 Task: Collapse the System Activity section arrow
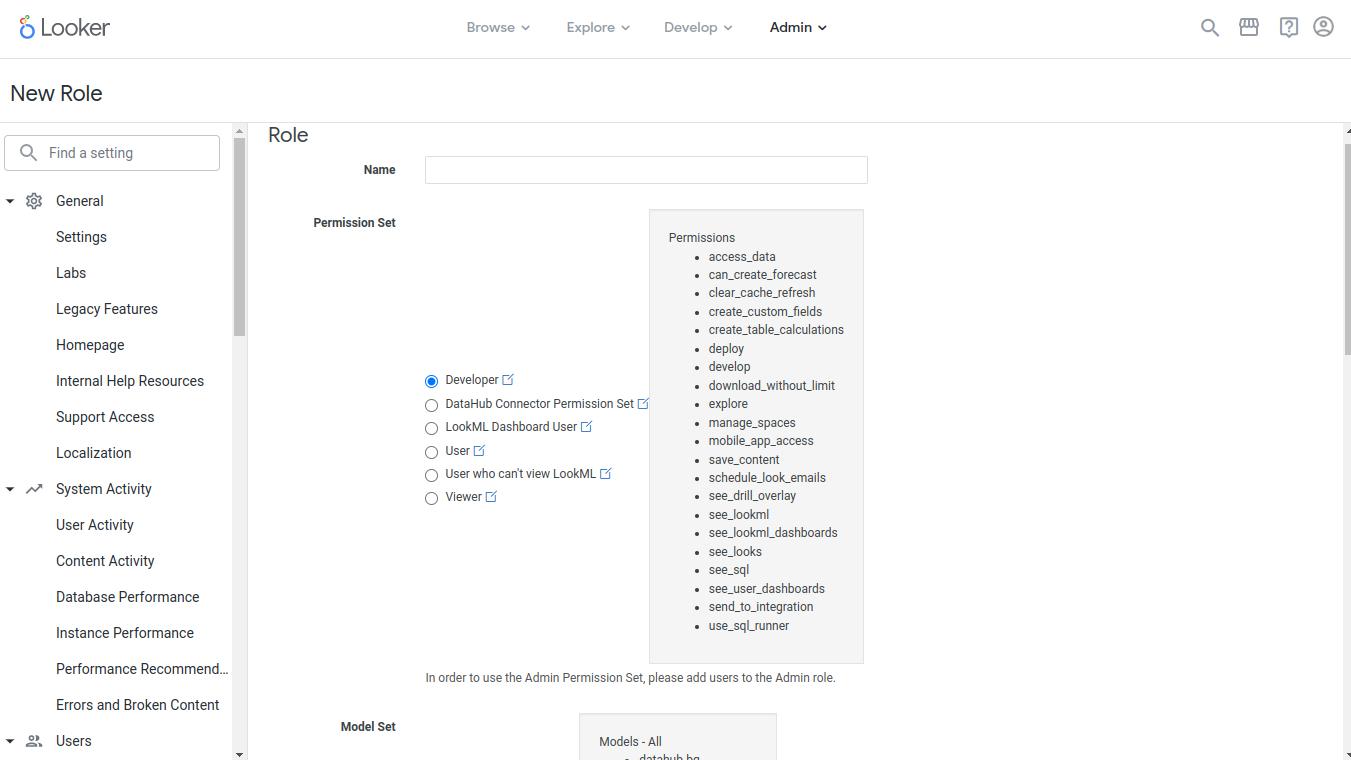coord(10,489)
